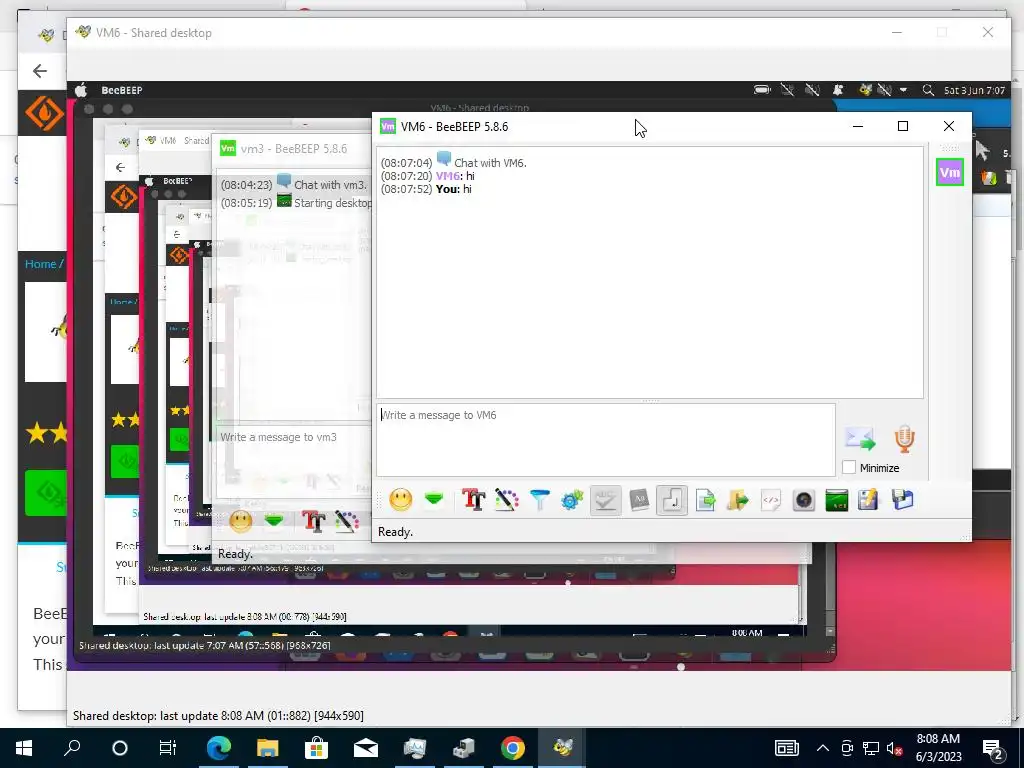Image resolution: width=1024 pixels, height=768 pixels.
Task: Click the notification bell icon in the macOS menu bar
Action: point(838,90)
